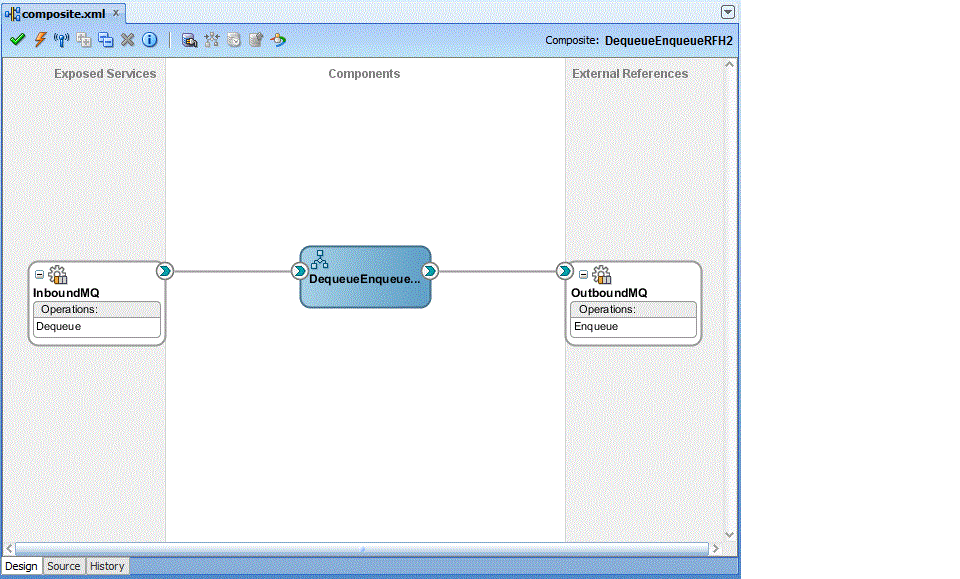Click the OutboundMQ adapter gear icon
Screen dimensions: 960x579
coord(601,275)
